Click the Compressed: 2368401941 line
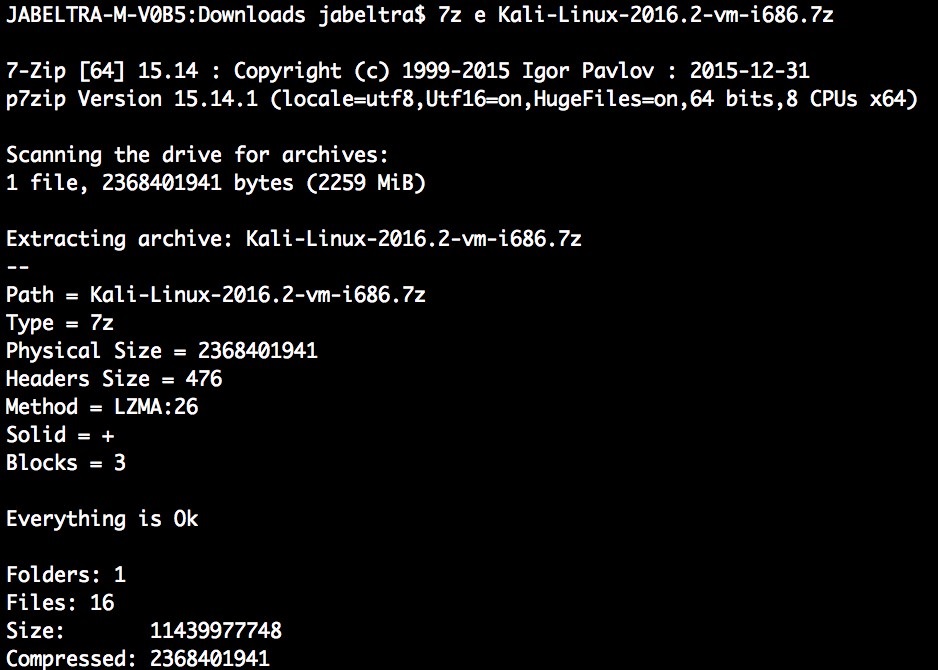This screenshot has width=938, height=670. (138, 659)
